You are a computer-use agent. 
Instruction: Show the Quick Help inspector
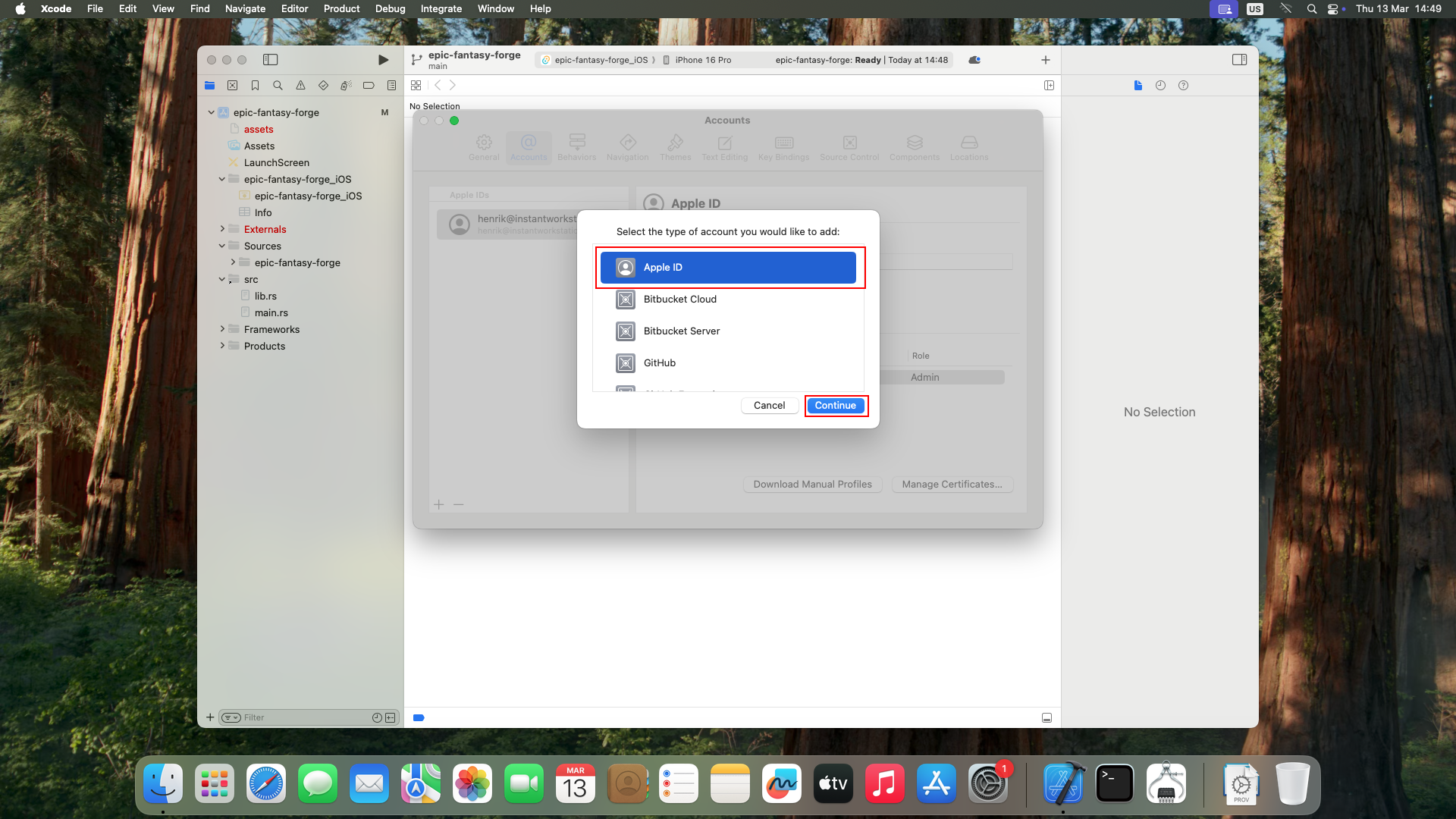click(x=1183, y=86)
